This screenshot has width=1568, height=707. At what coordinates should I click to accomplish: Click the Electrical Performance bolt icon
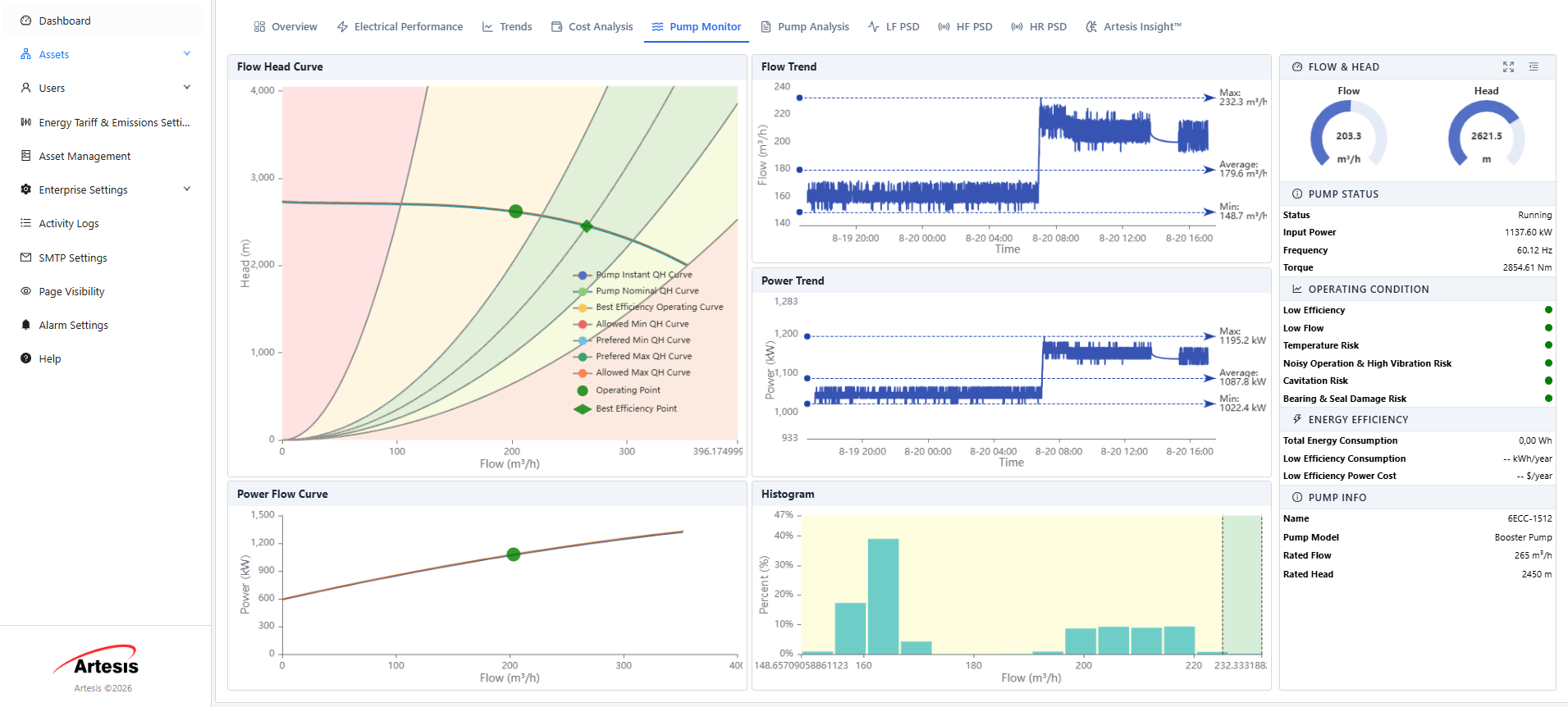point(342,27)
